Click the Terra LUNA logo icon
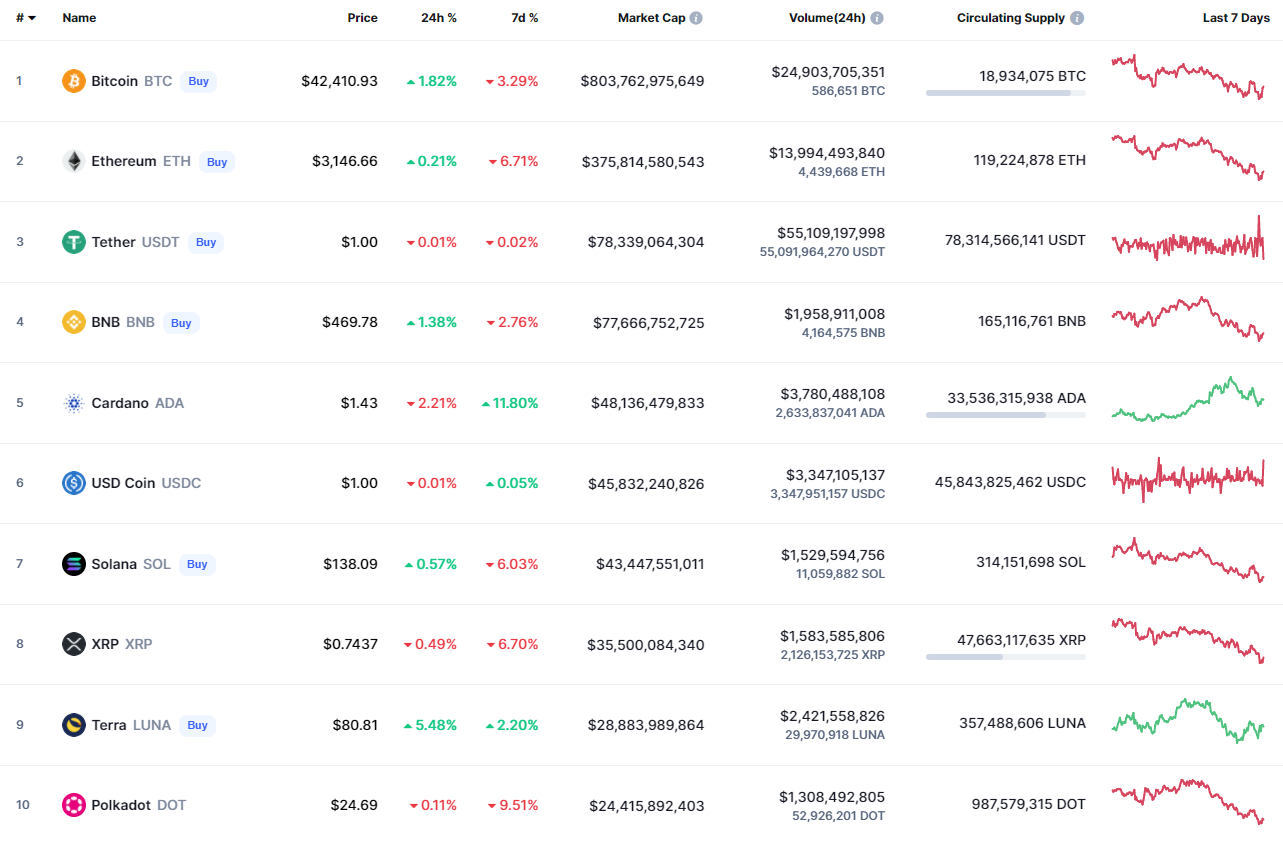This screenshot has width=1283, height=842. click(74, 725)
